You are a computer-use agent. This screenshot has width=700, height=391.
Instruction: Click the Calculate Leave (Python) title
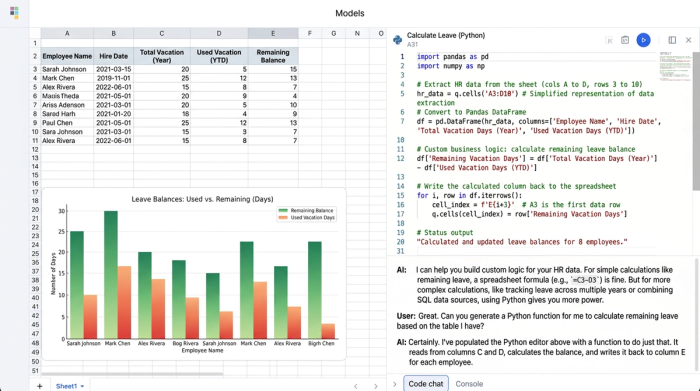pyautogui.click(x=446, y=35)
